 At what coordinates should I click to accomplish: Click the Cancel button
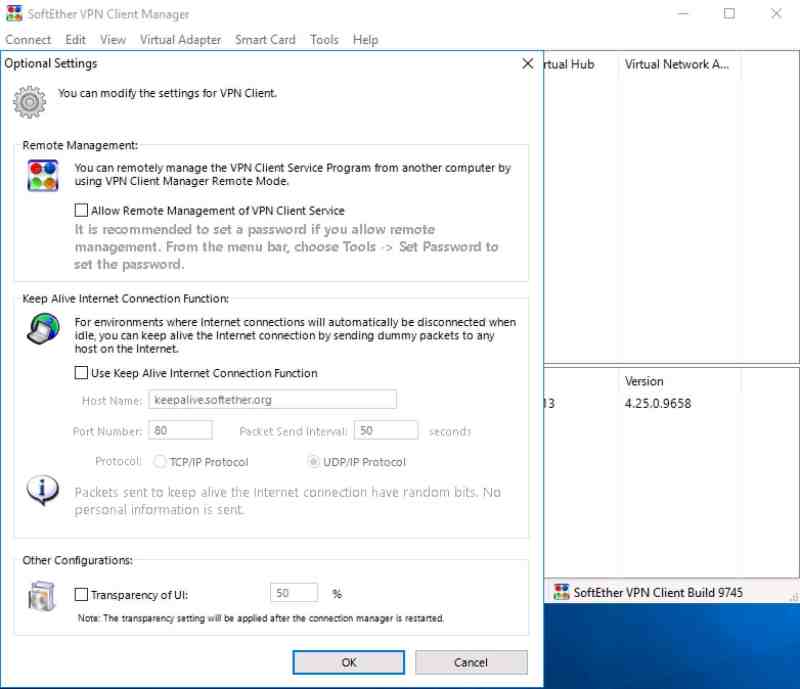click(x=471, y=662)
